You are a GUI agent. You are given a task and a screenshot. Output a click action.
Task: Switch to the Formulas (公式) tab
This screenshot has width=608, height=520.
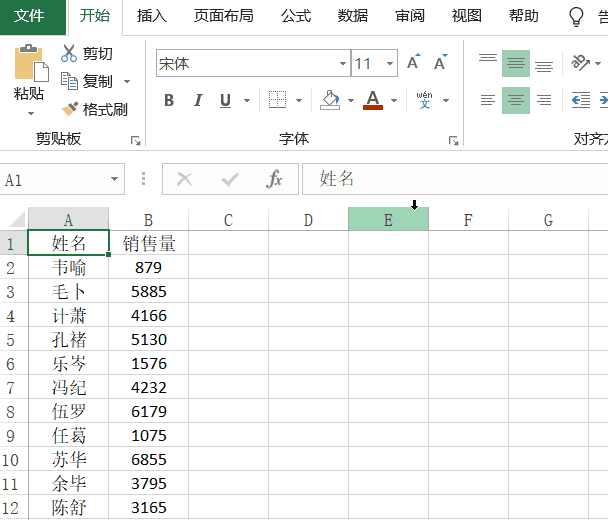tap(296, 16)
